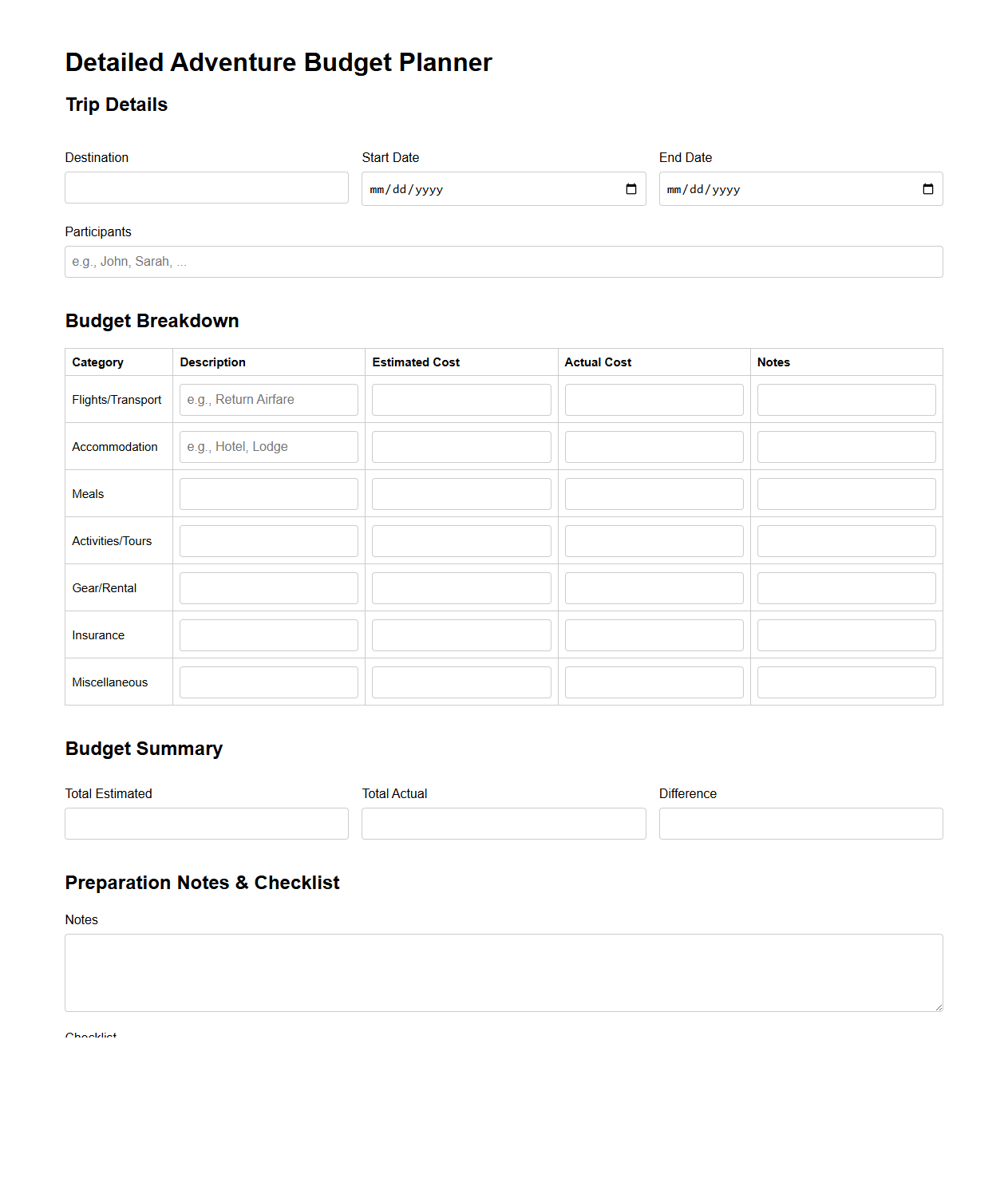The image size is (1008, 1178).
Task: Click the Notes textarea resize handle
Action: pyautogui.click(x=939, y=1006)
